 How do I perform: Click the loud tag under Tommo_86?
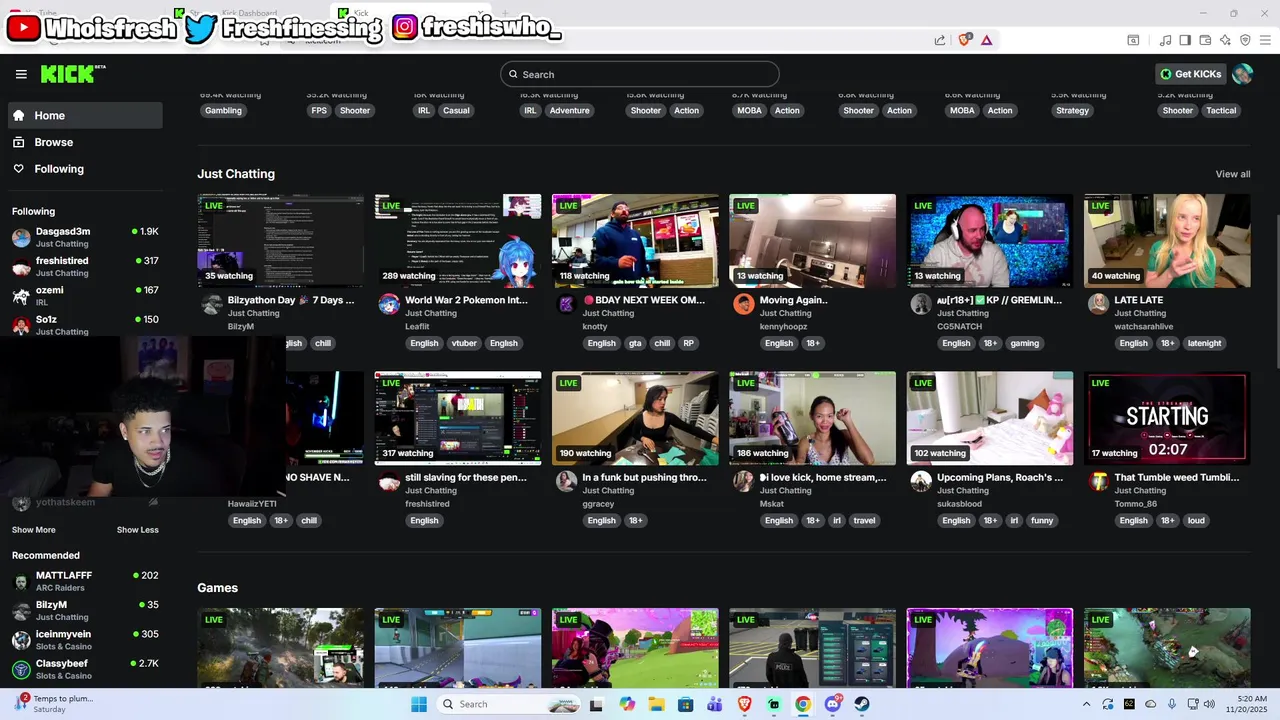(1196, 520)
